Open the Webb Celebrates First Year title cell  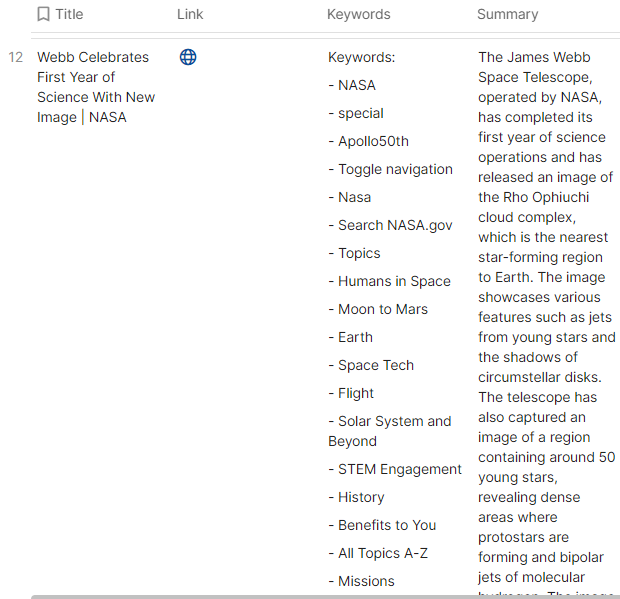click(x=96, y=87)
